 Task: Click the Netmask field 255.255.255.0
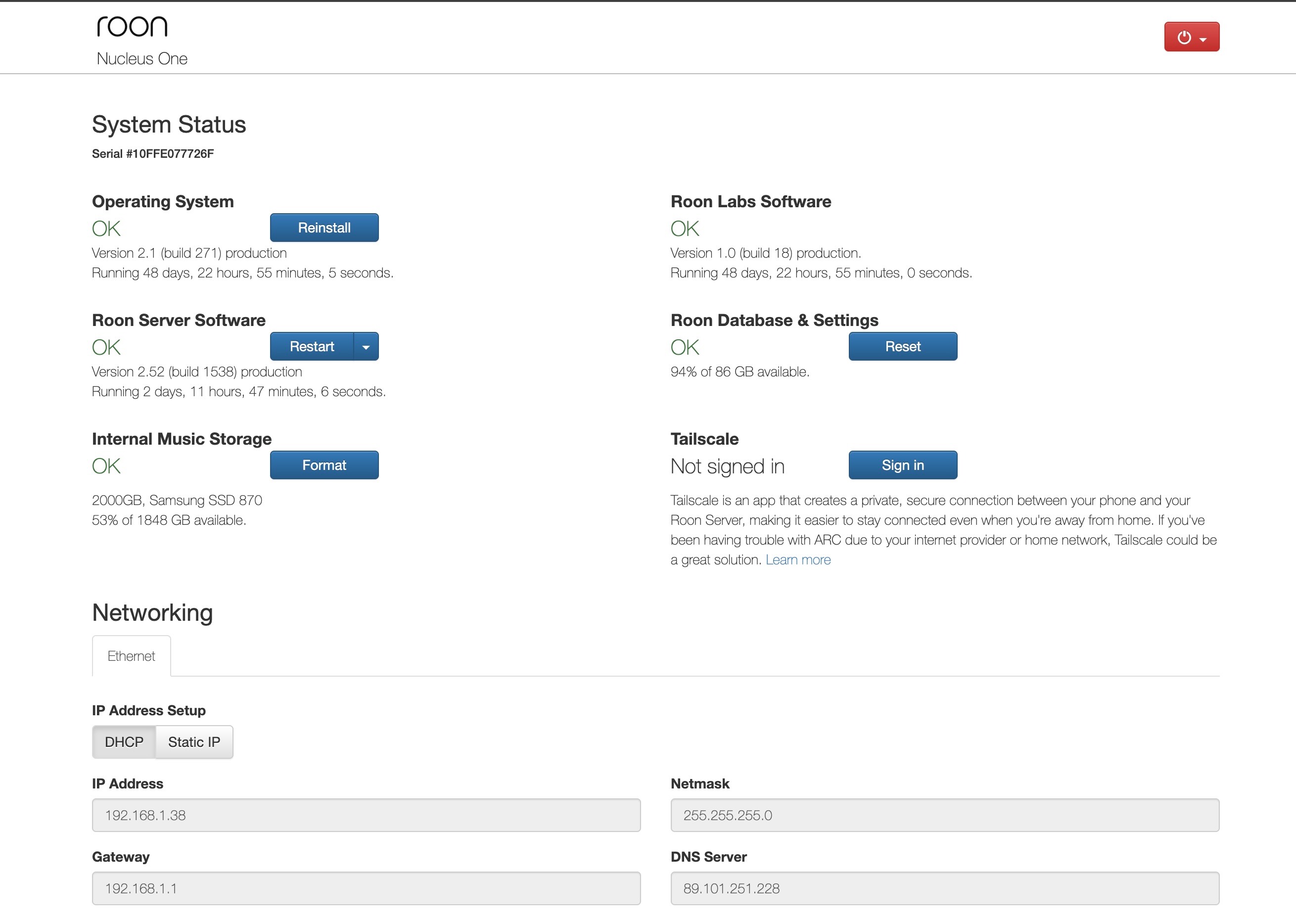point(944,815)
